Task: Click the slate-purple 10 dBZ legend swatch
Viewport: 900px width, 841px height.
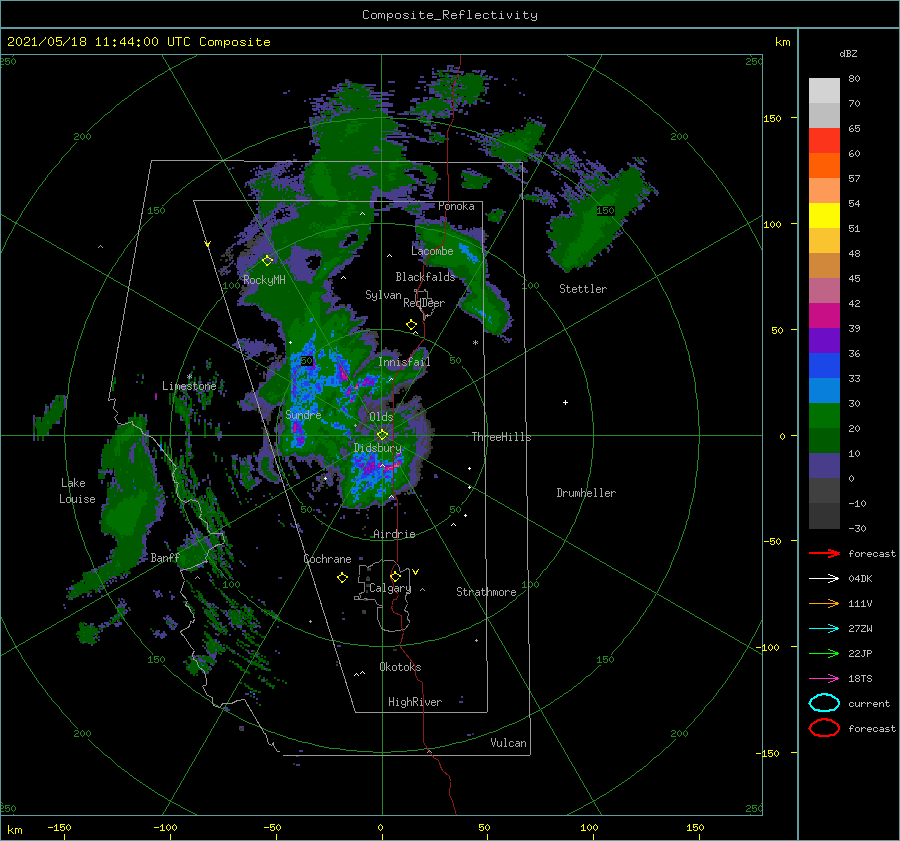Action: tap(824, 466)
